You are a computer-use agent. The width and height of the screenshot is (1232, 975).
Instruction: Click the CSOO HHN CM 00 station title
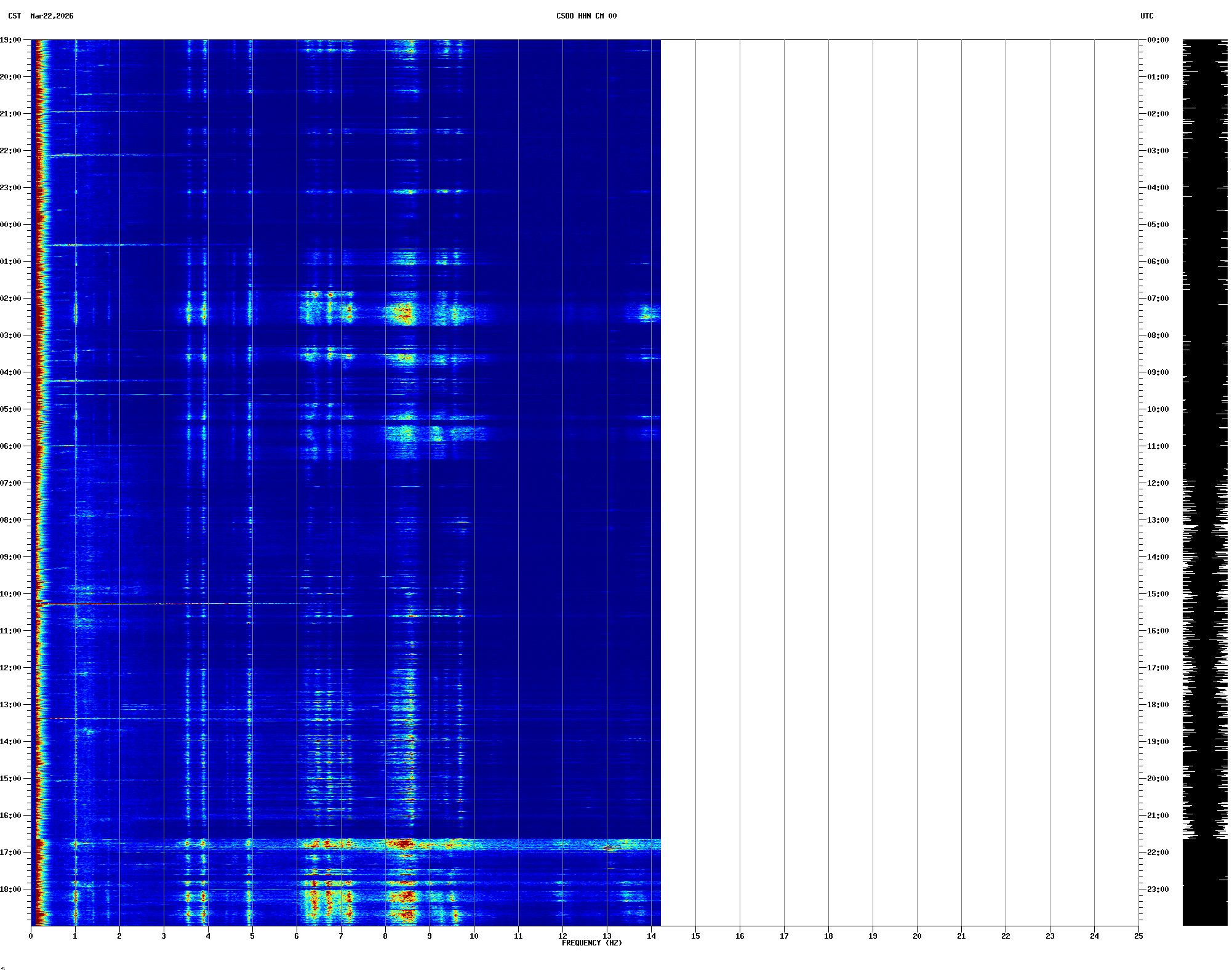[586, 16]
